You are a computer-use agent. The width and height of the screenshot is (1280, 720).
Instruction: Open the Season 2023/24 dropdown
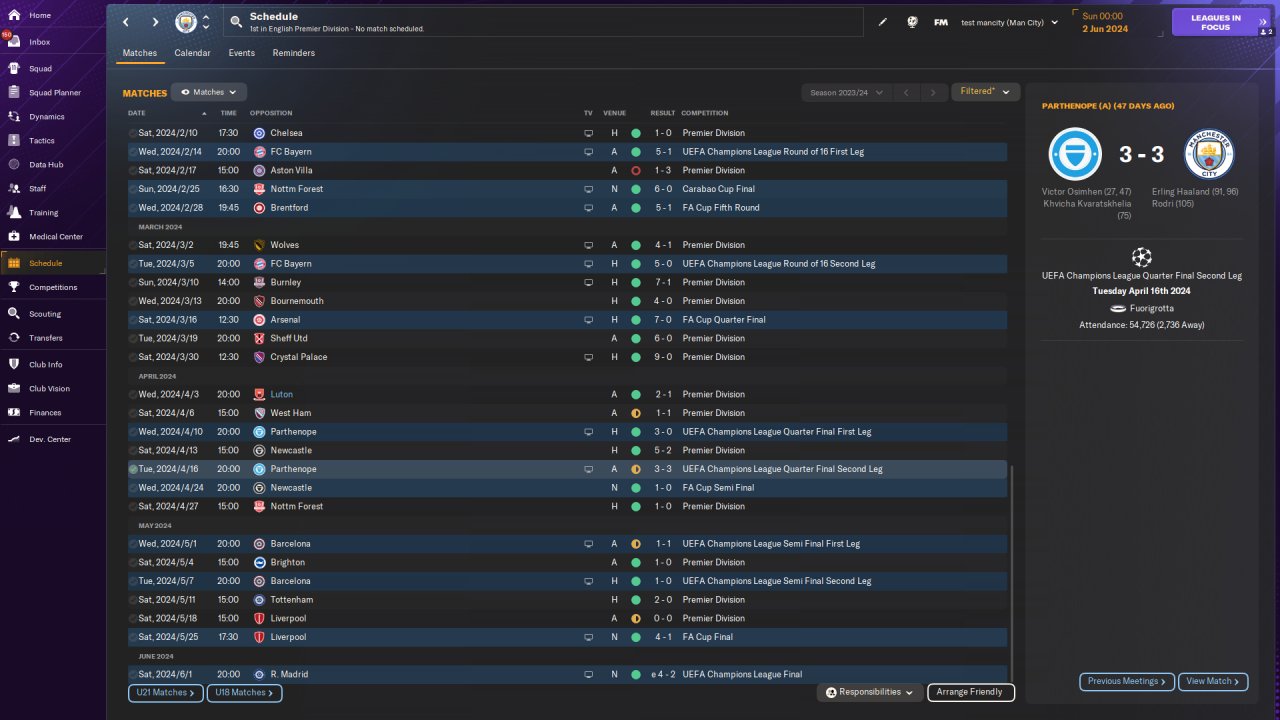[846, 92]
